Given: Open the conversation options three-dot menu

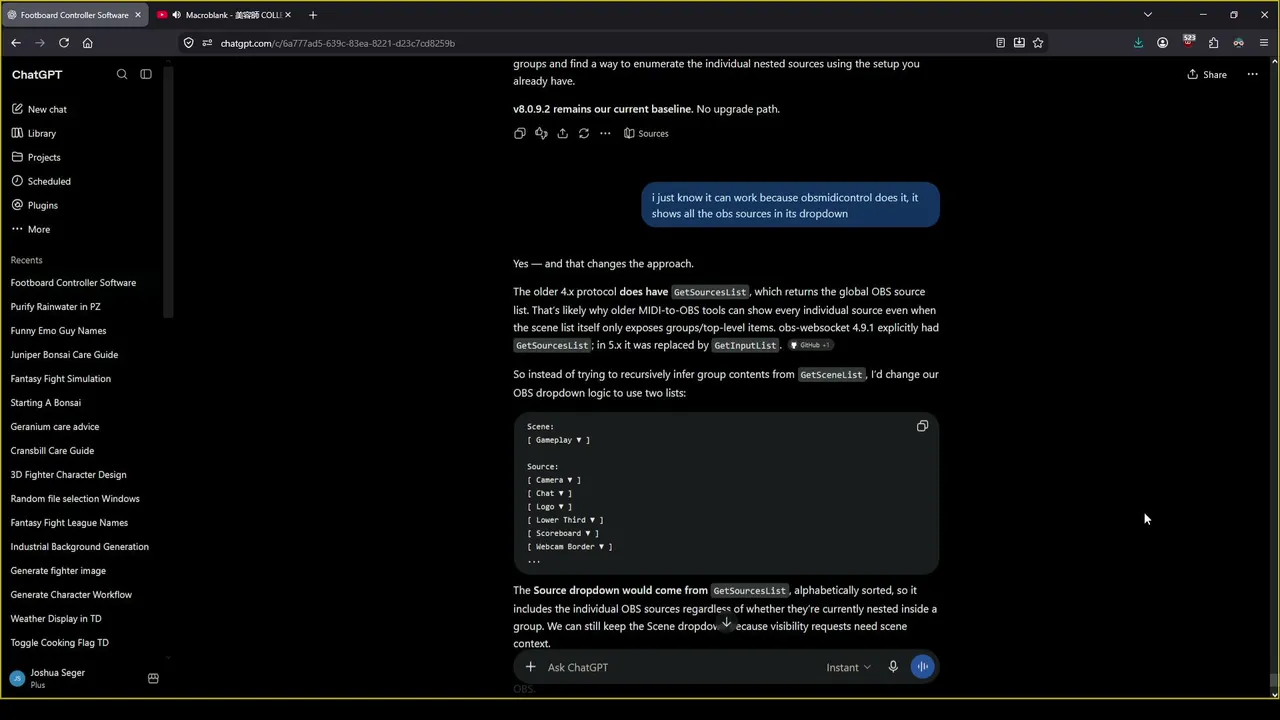Looking at the screenshot, I should click(x=1252, y=74).
